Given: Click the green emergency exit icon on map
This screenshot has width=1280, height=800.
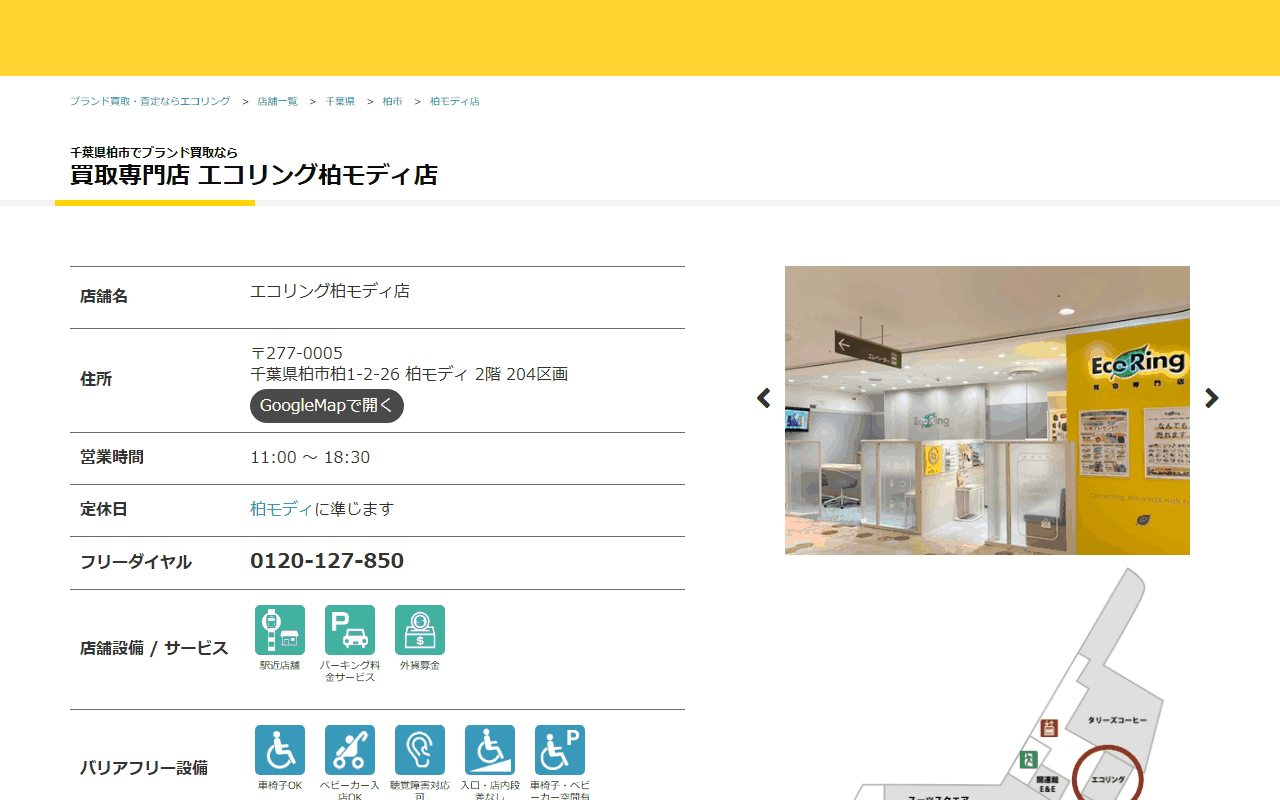Looking at the screenshot, I should 1028,760.
